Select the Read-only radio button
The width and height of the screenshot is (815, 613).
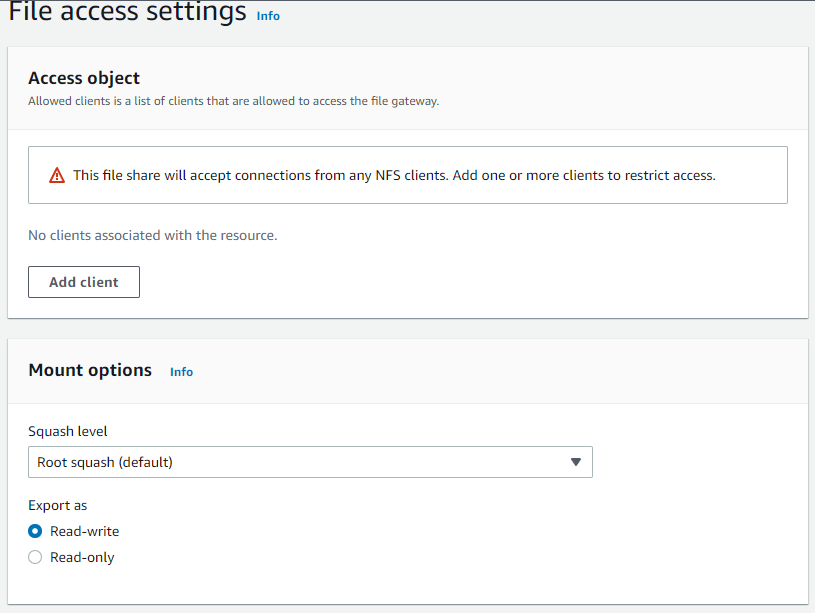tap(35, 557)
